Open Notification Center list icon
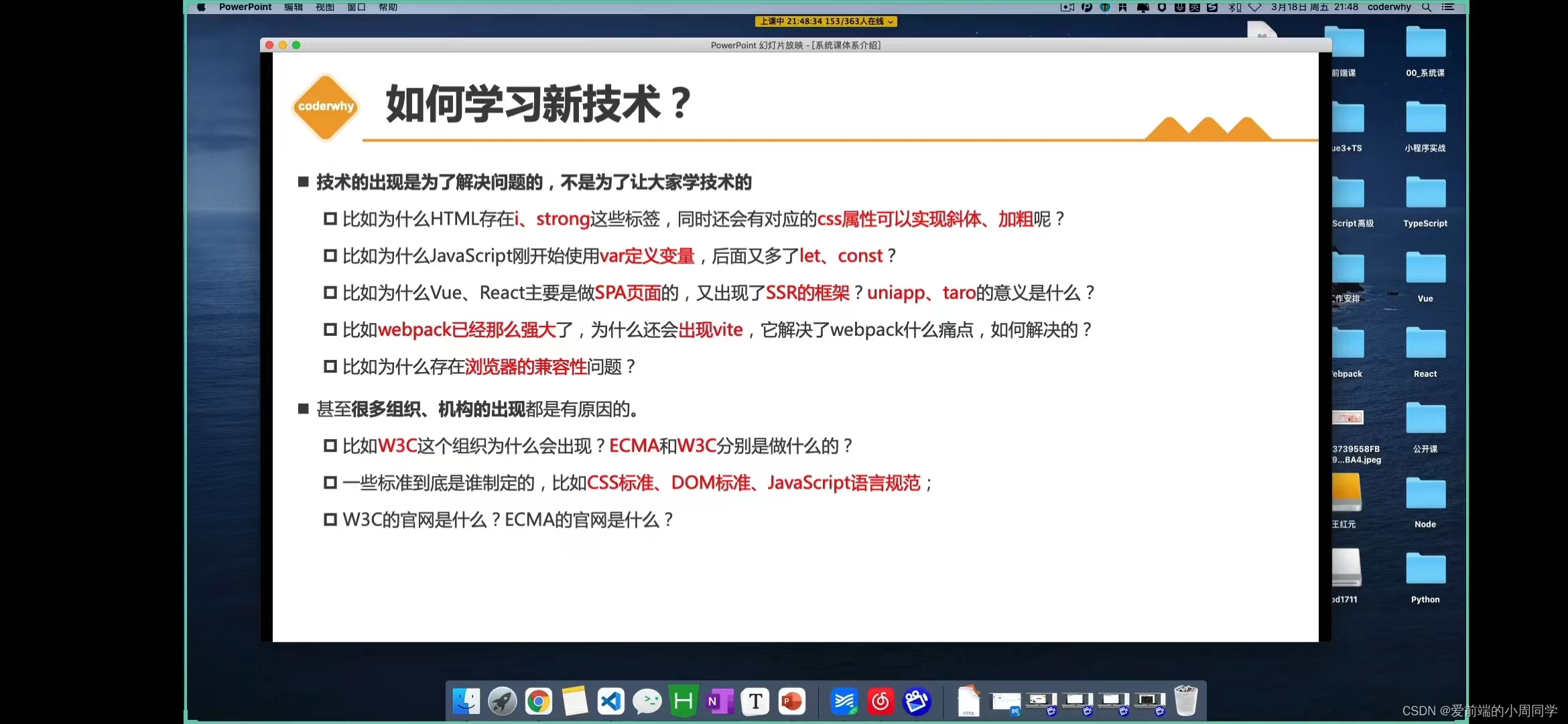 pyautogui.click(x=1448, y=7)
